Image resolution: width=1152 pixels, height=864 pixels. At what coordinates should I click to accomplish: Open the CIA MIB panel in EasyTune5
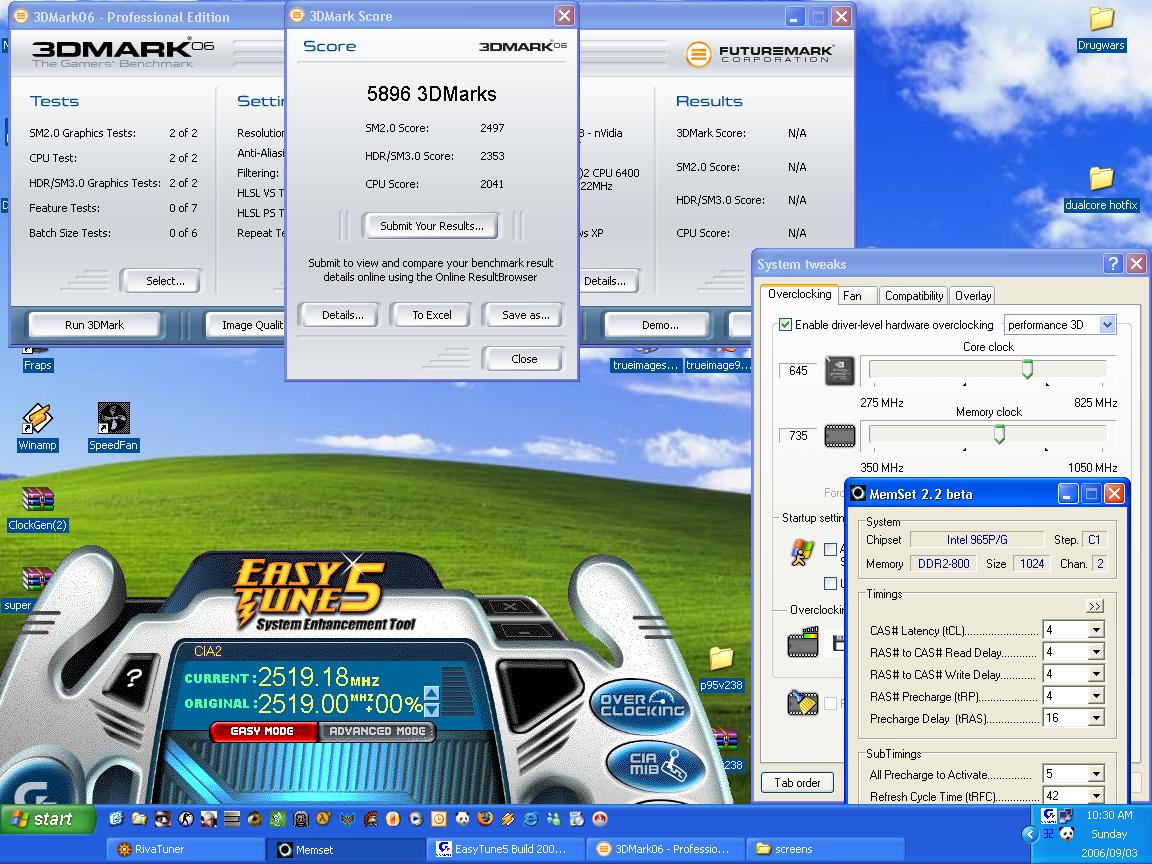(x=642, y=765)
